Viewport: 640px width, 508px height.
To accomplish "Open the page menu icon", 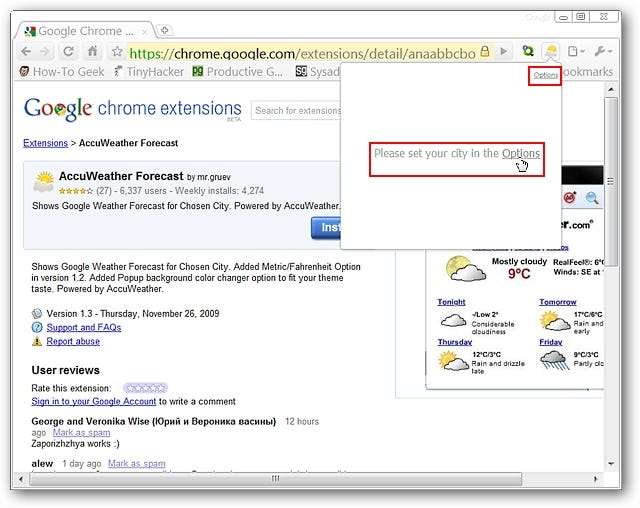I will (576, 51).
